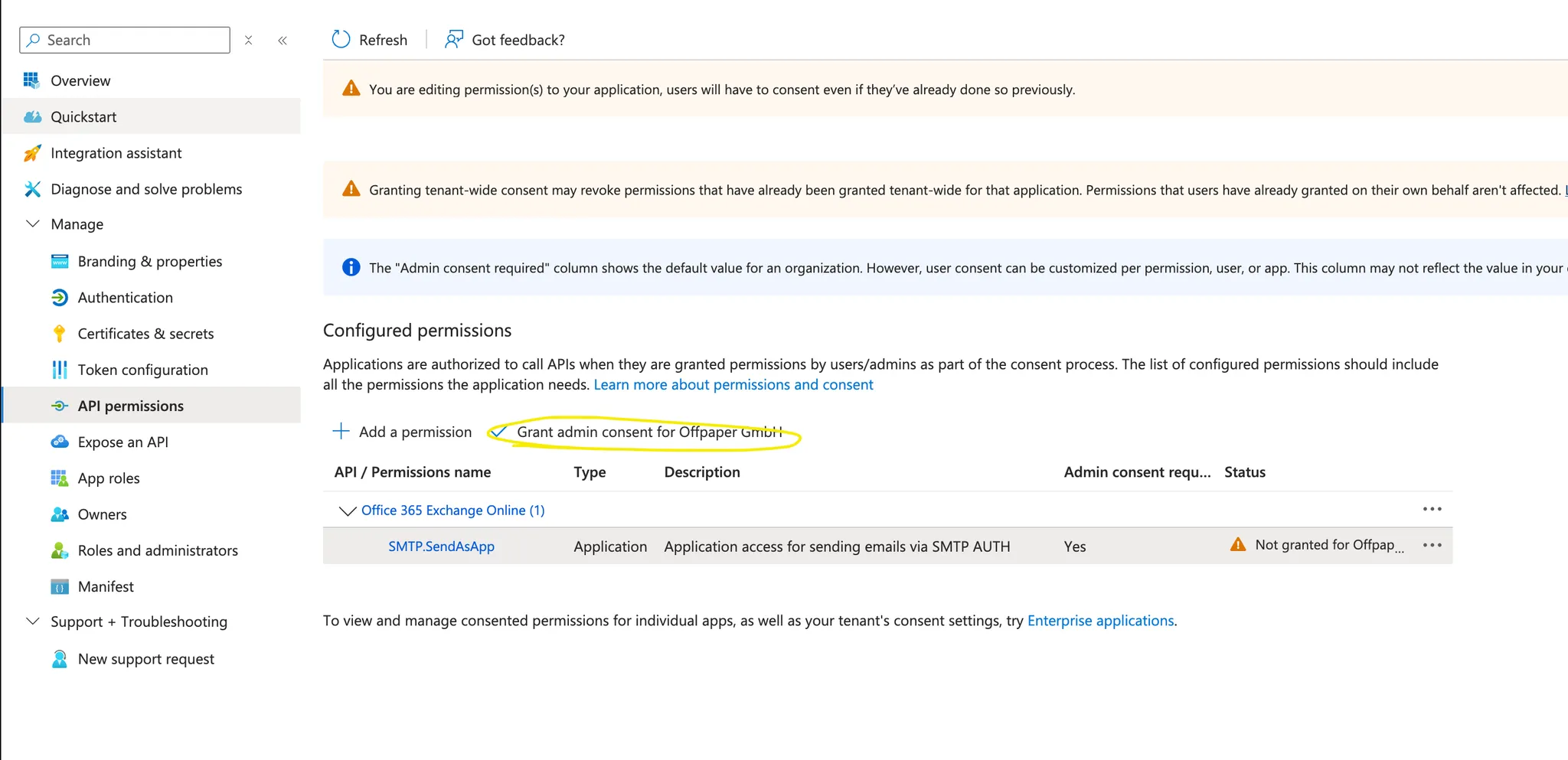Click the Manifest icon in sidebar
Screen dimensions: 1568x760
tap(60, 587)
